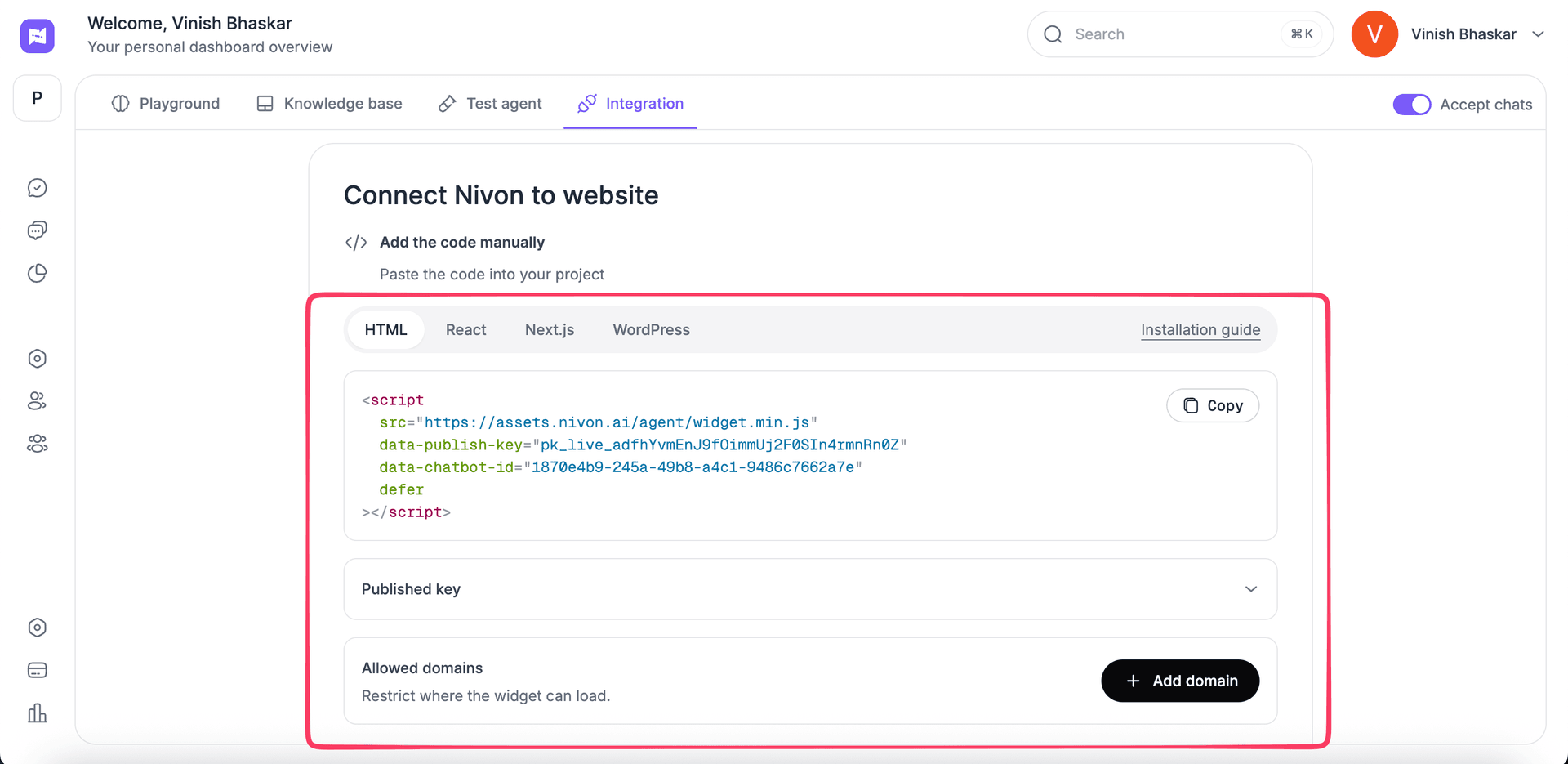
Task: Open the contacts people sidebar icon
Action: point(37,401)
